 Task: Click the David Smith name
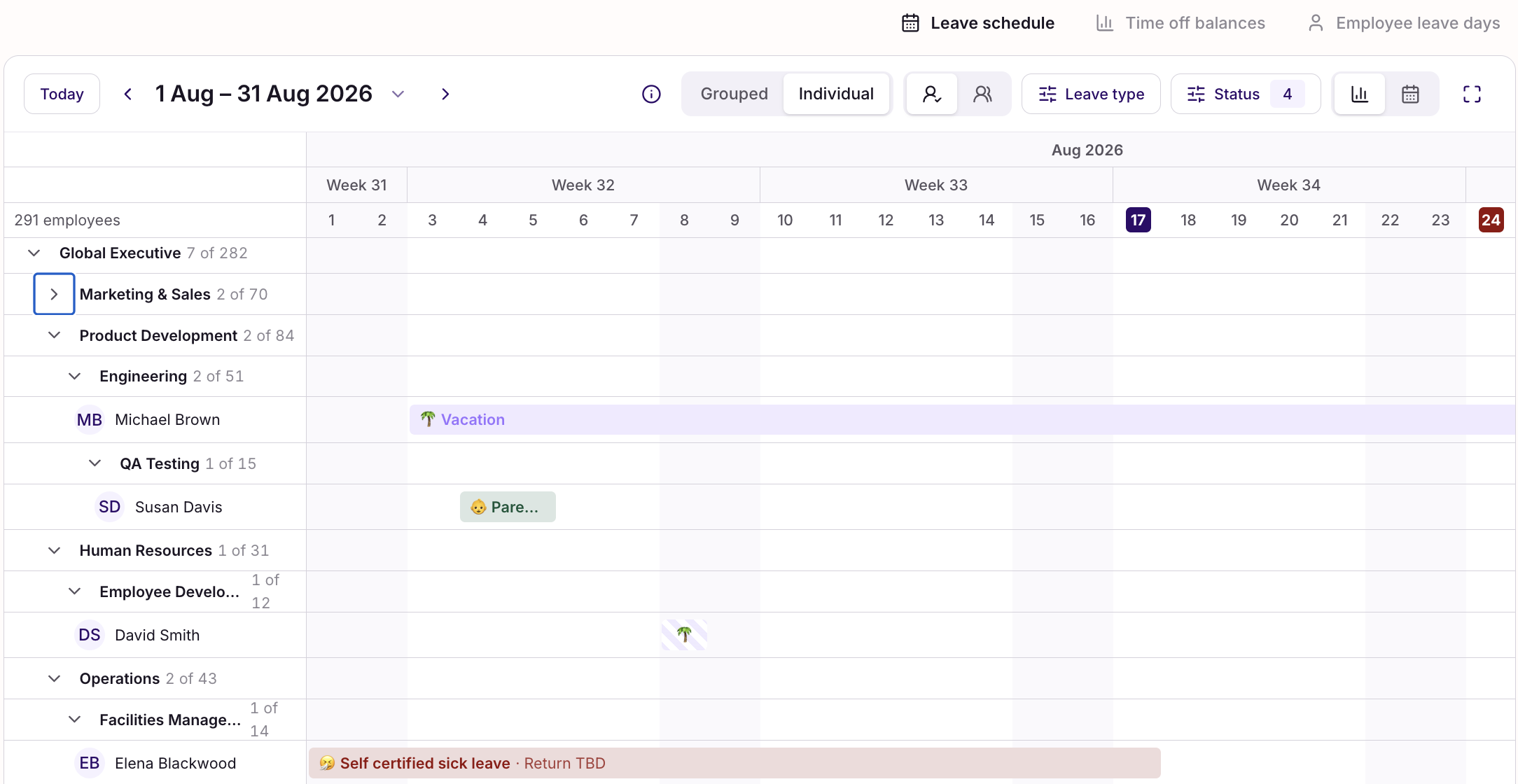[158, 635]
